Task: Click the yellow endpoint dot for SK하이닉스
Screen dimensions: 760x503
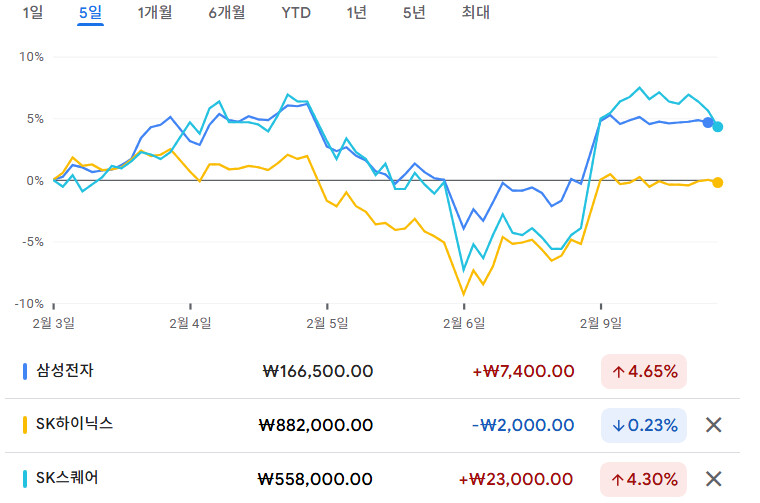Action: pyautogui.click(x=718, y=182)
